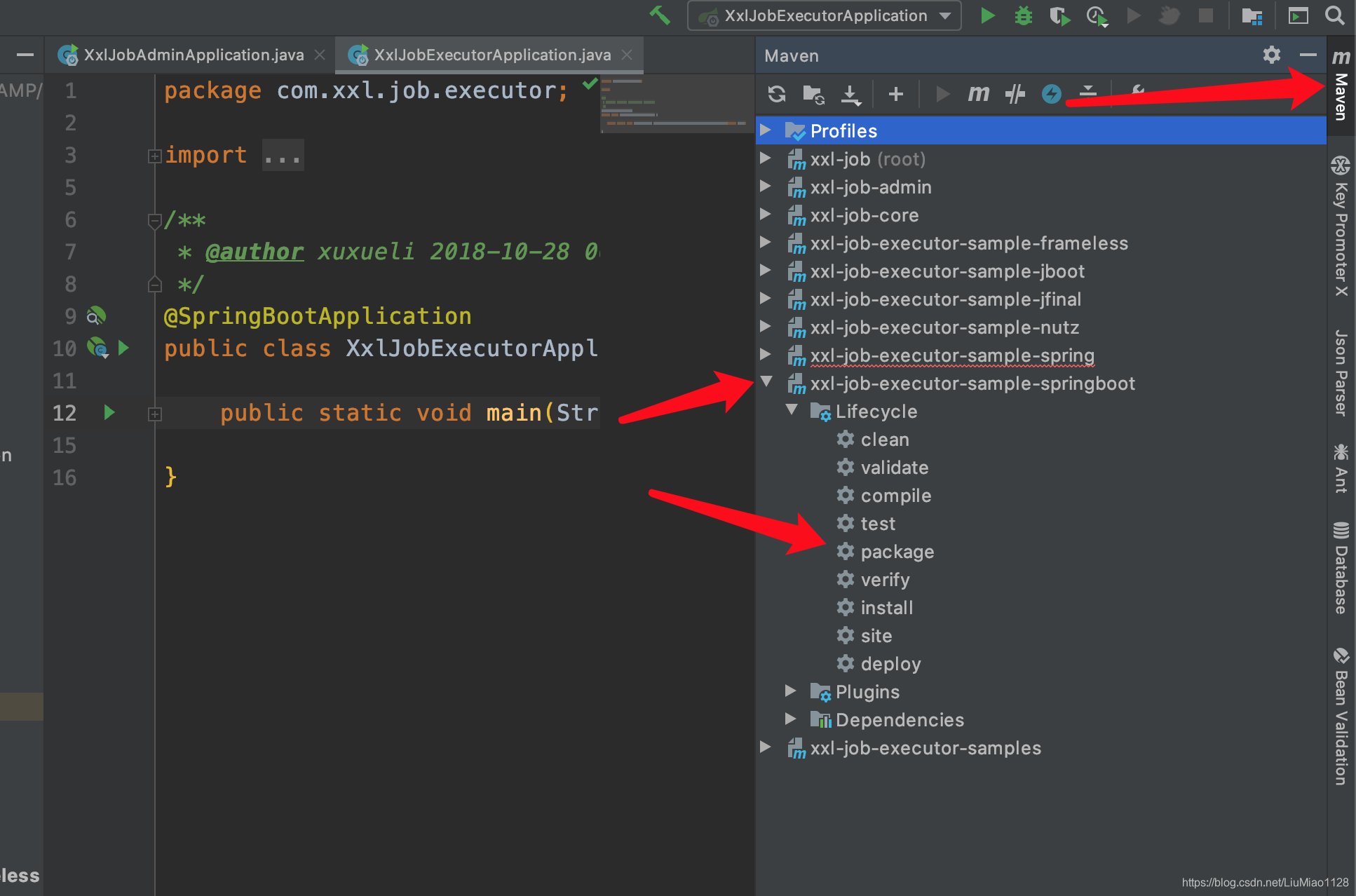Expand the Plugins folder
The image size is (1356, 896).
pyautogui.click(x=790, y=691)
